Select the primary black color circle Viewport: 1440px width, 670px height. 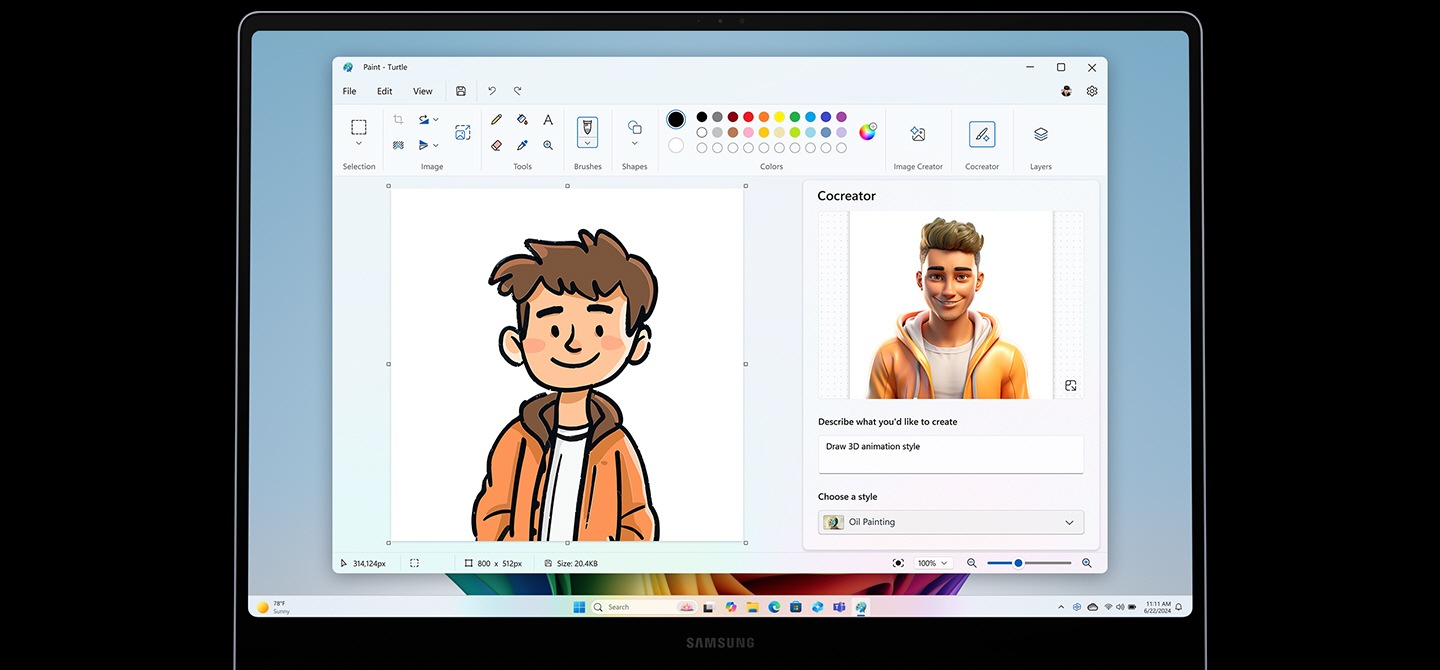click(x=676, y=119)
